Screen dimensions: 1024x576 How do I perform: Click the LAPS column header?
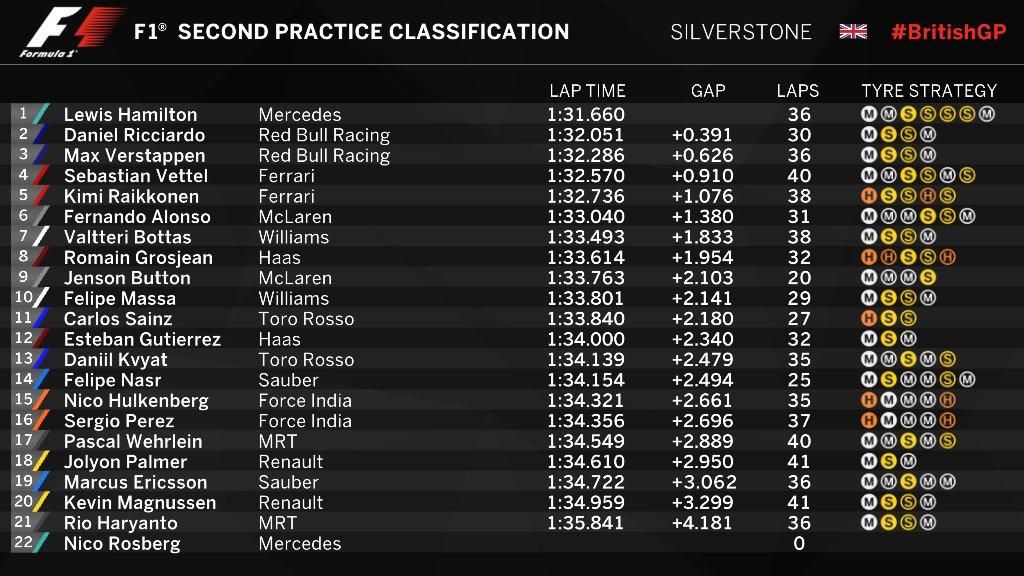click(x=798, y=91)
